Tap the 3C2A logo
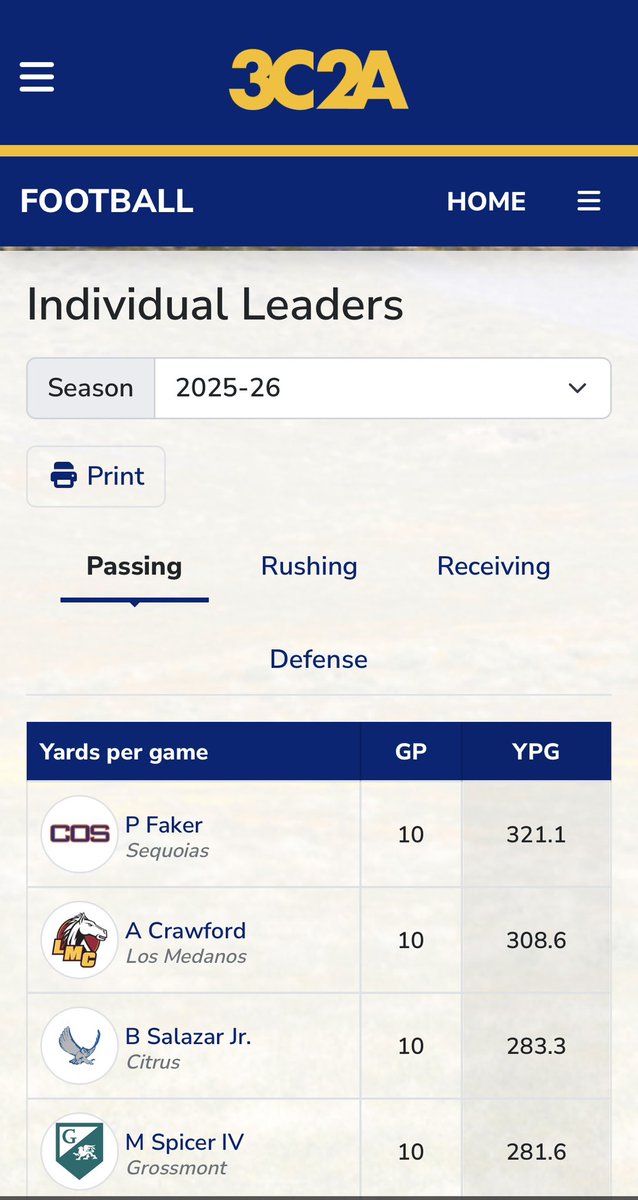Screen dimensions: 638x1200 point(318,80)
